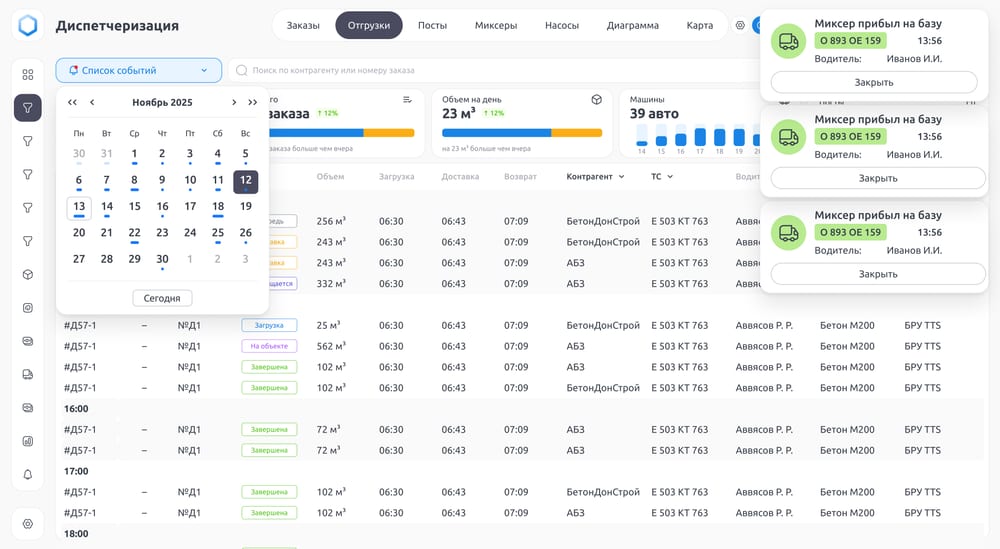Switch to the Заказы tab
Viewport: 1000px width, 549px height.
coord(303,25)
